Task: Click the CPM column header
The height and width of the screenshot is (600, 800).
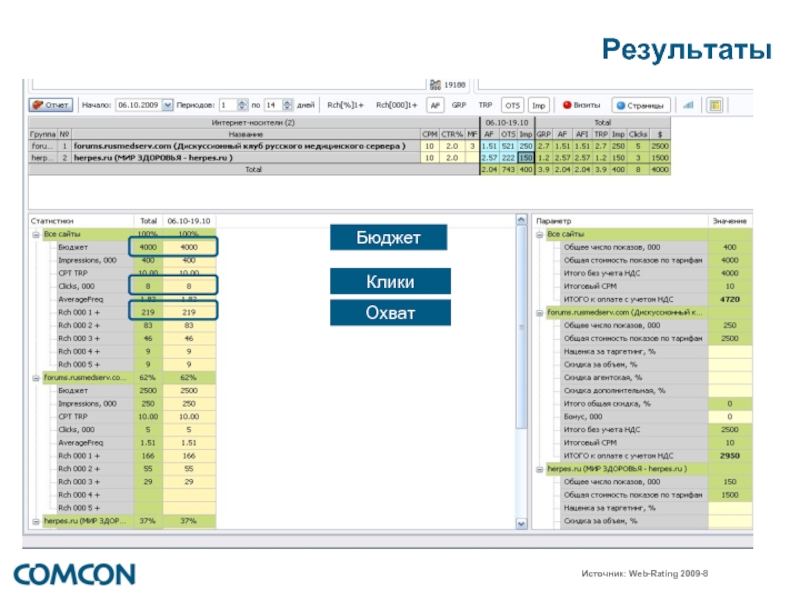Action: [x=430, y=134]
